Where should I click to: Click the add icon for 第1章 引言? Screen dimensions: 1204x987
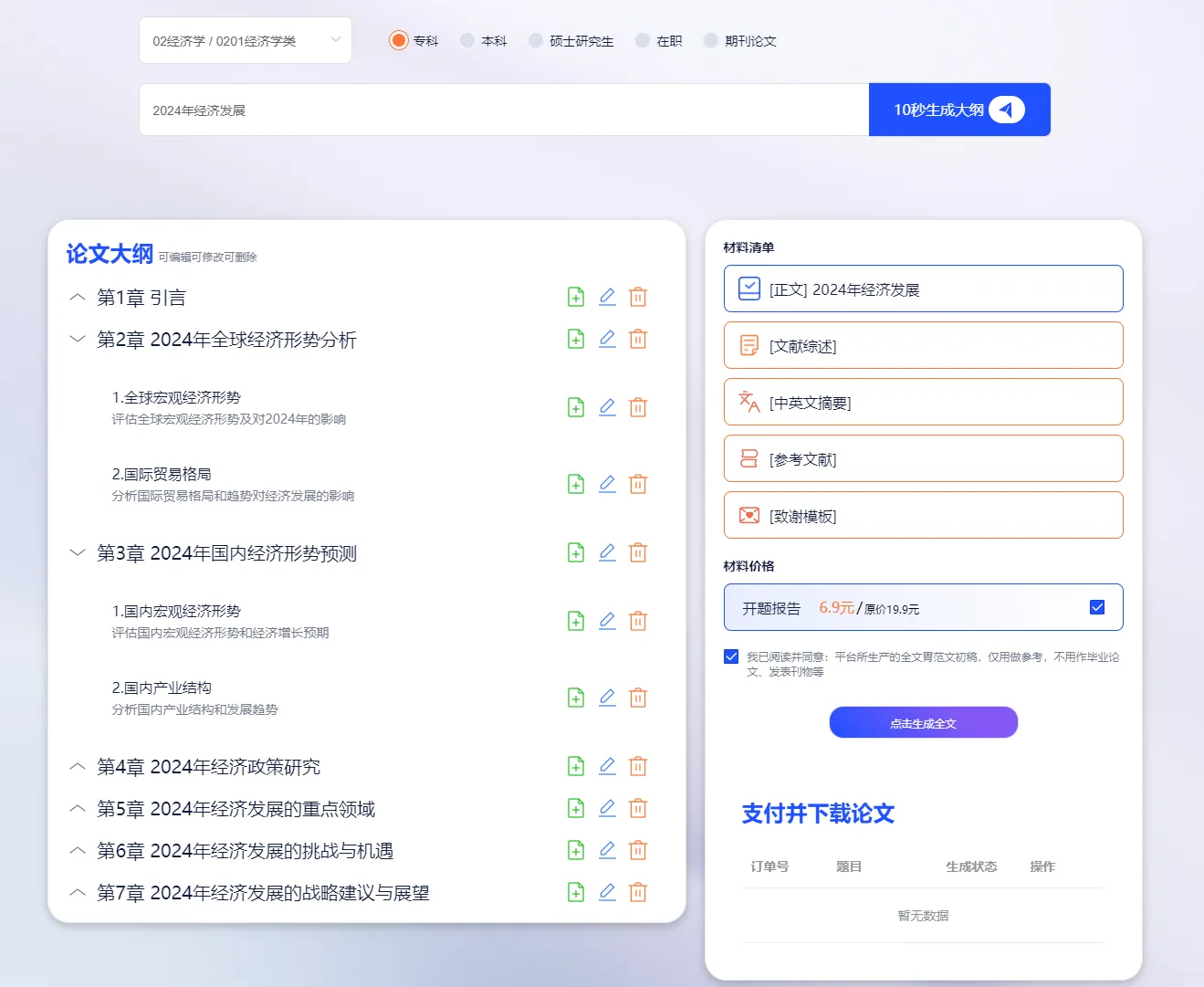pos(576,297)
